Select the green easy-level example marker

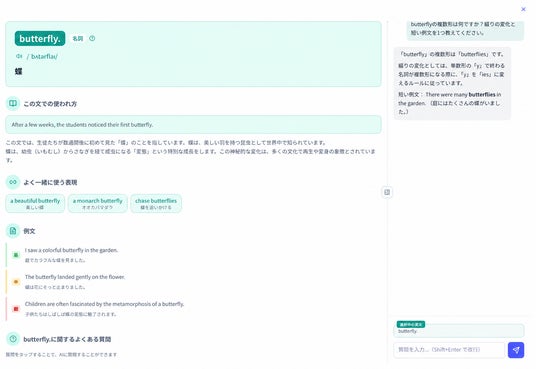(16, 255)
